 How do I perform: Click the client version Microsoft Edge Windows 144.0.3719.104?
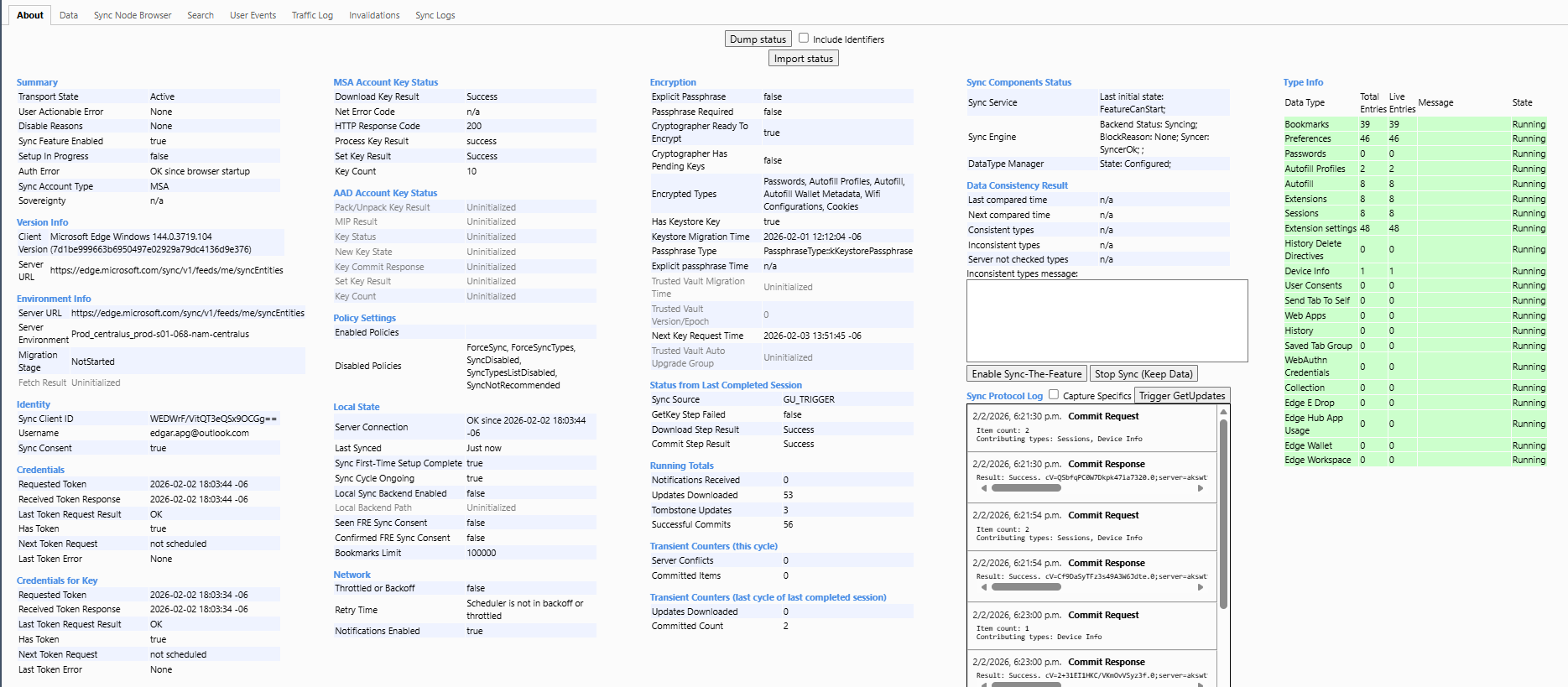(x=131, y=237)
